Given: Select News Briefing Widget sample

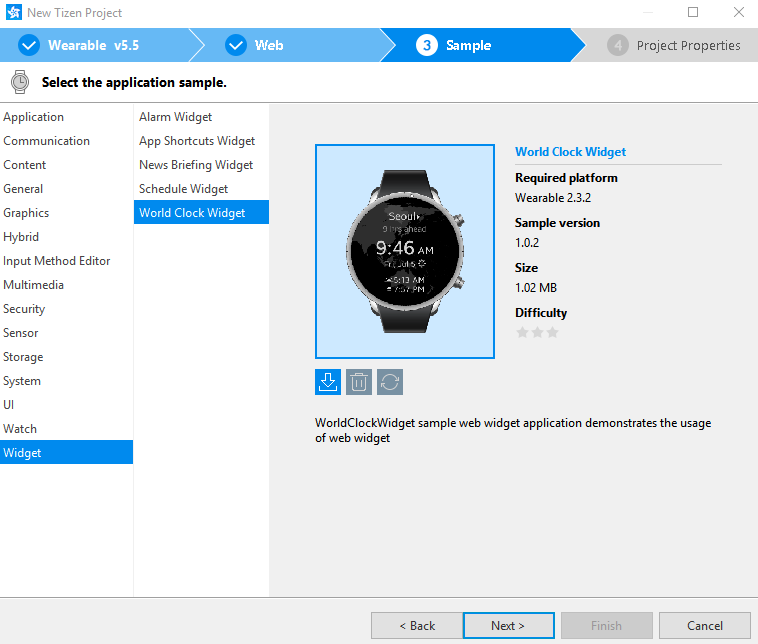Looking at the screenshot, I should (x=196, y=165).
